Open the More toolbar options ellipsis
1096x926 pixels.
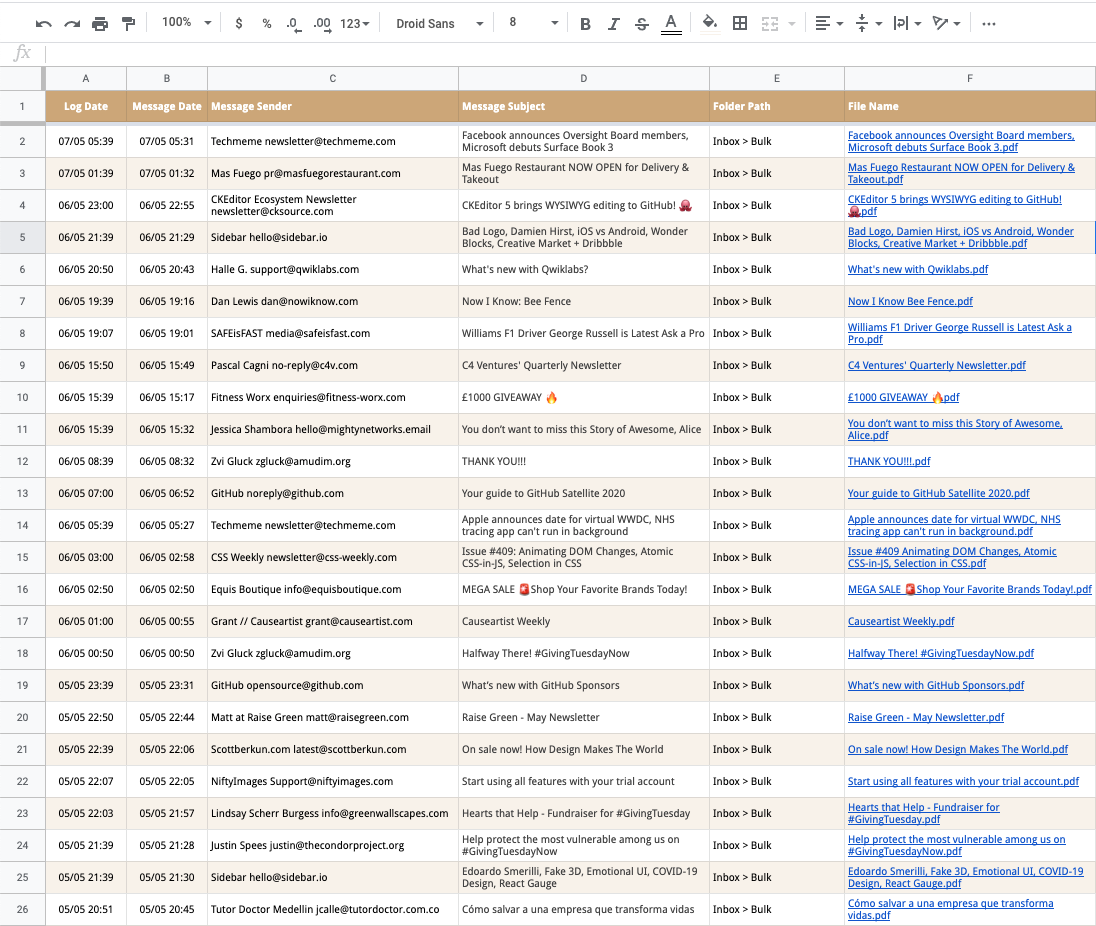click(x=988, y=24)
